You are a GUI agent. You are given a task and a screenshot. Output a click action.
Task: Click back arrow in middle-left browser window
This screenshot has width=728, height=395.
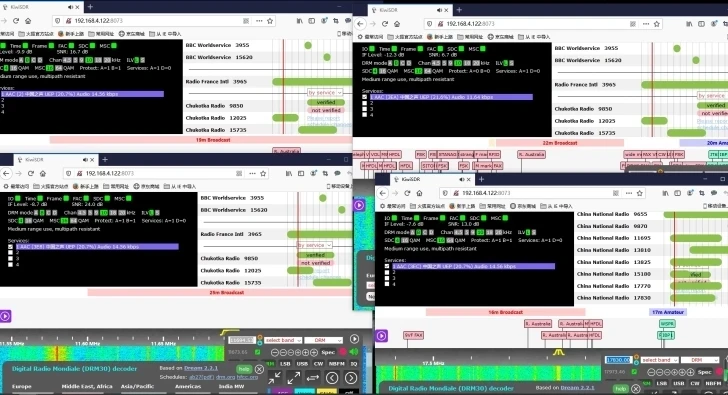coord(6,174)
